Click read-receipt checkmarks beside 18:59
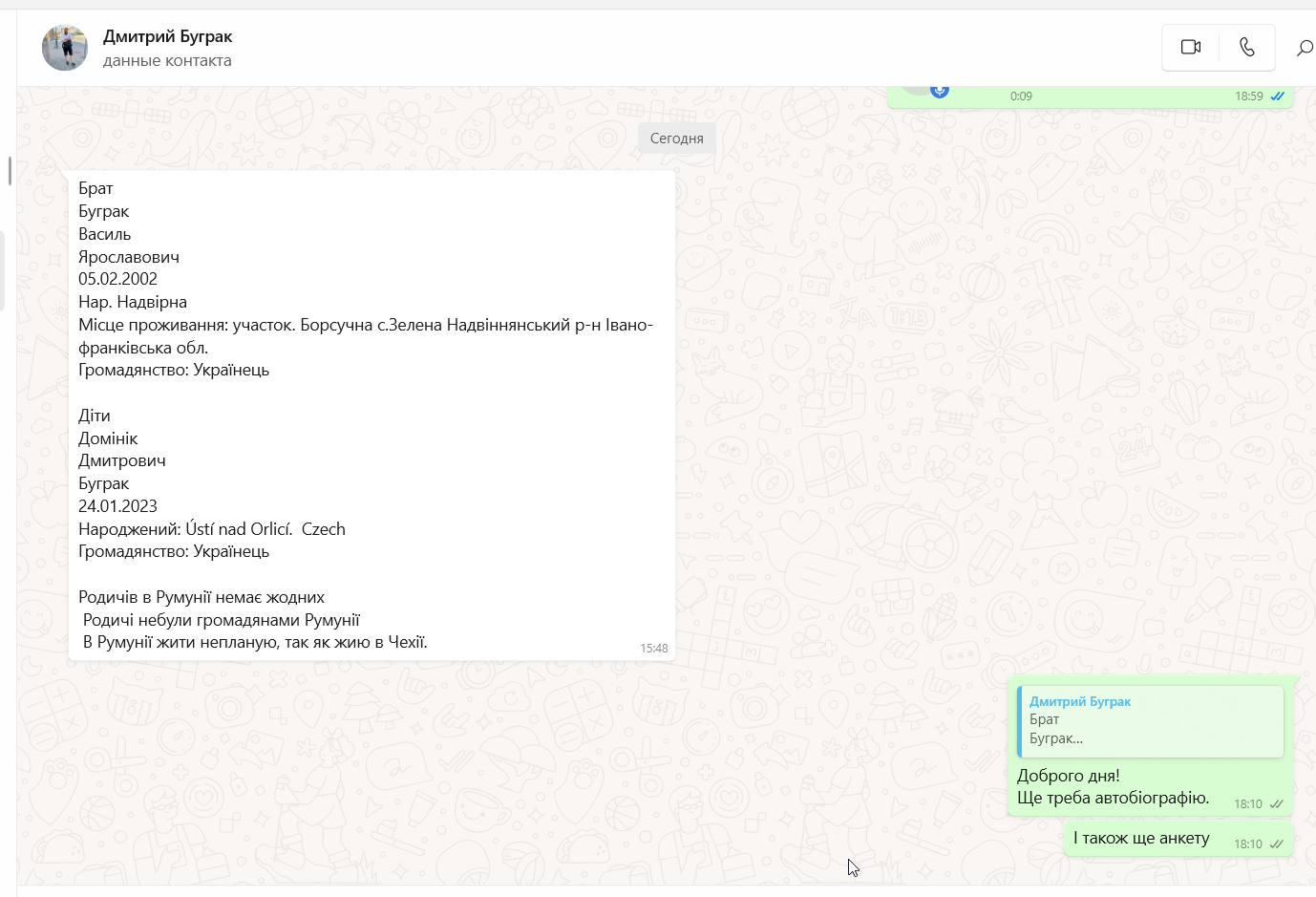1316x897 pixels. (1277, 96)
